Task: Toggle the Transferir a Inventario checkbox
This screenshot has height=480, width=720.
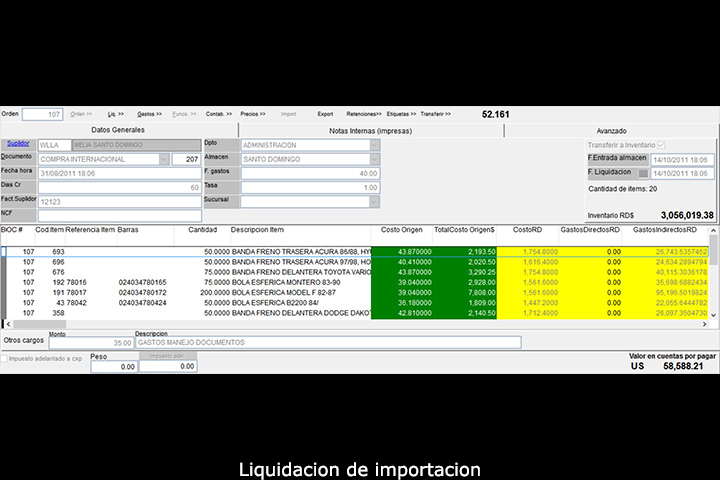Action: 659,145
